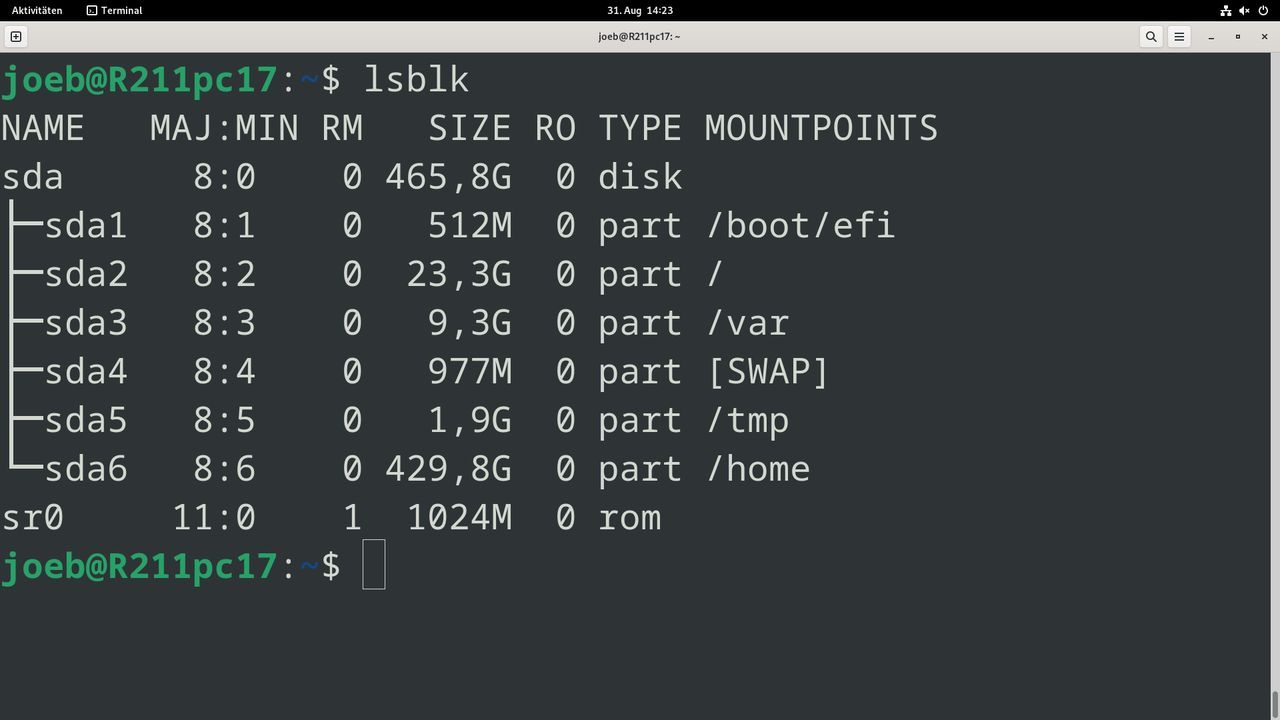Click the 8:6 device number
Viewport: 1280px width, 720px height.
pos(225,469)
